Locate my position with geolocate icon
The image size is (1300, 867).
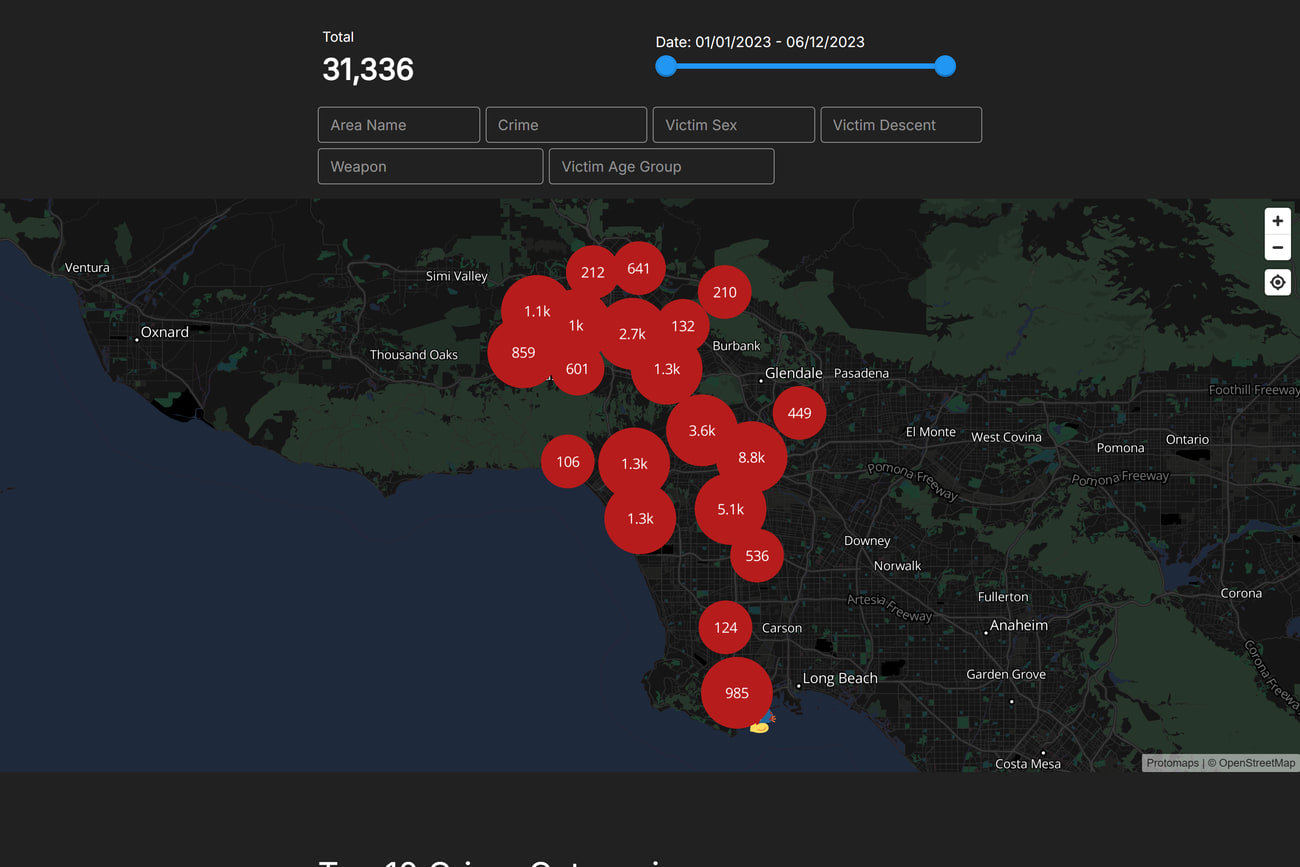(x=1277, y=283)
